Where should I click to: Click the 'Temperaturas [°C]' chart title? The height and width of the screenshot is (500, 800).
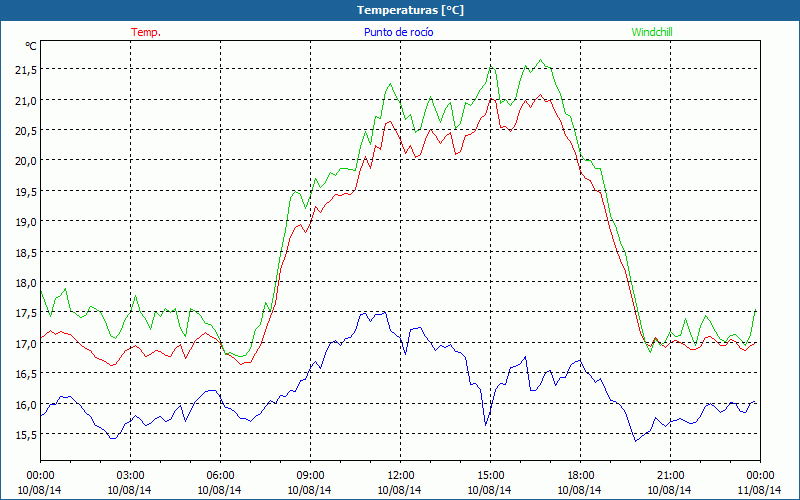pos(410,10)
